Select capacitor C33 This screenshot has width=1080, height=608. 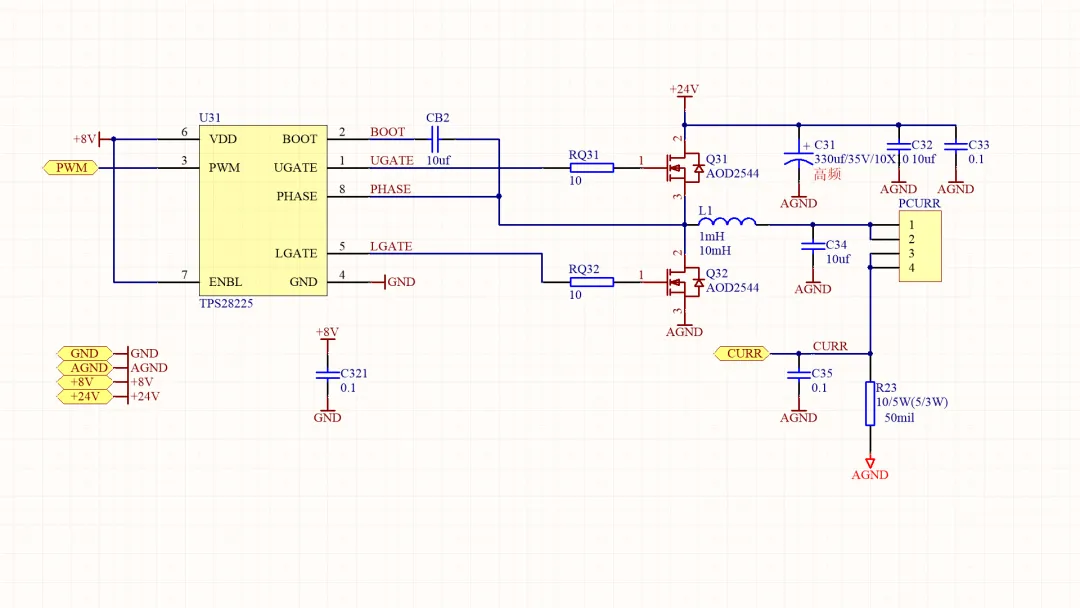[x=955, y=146]
